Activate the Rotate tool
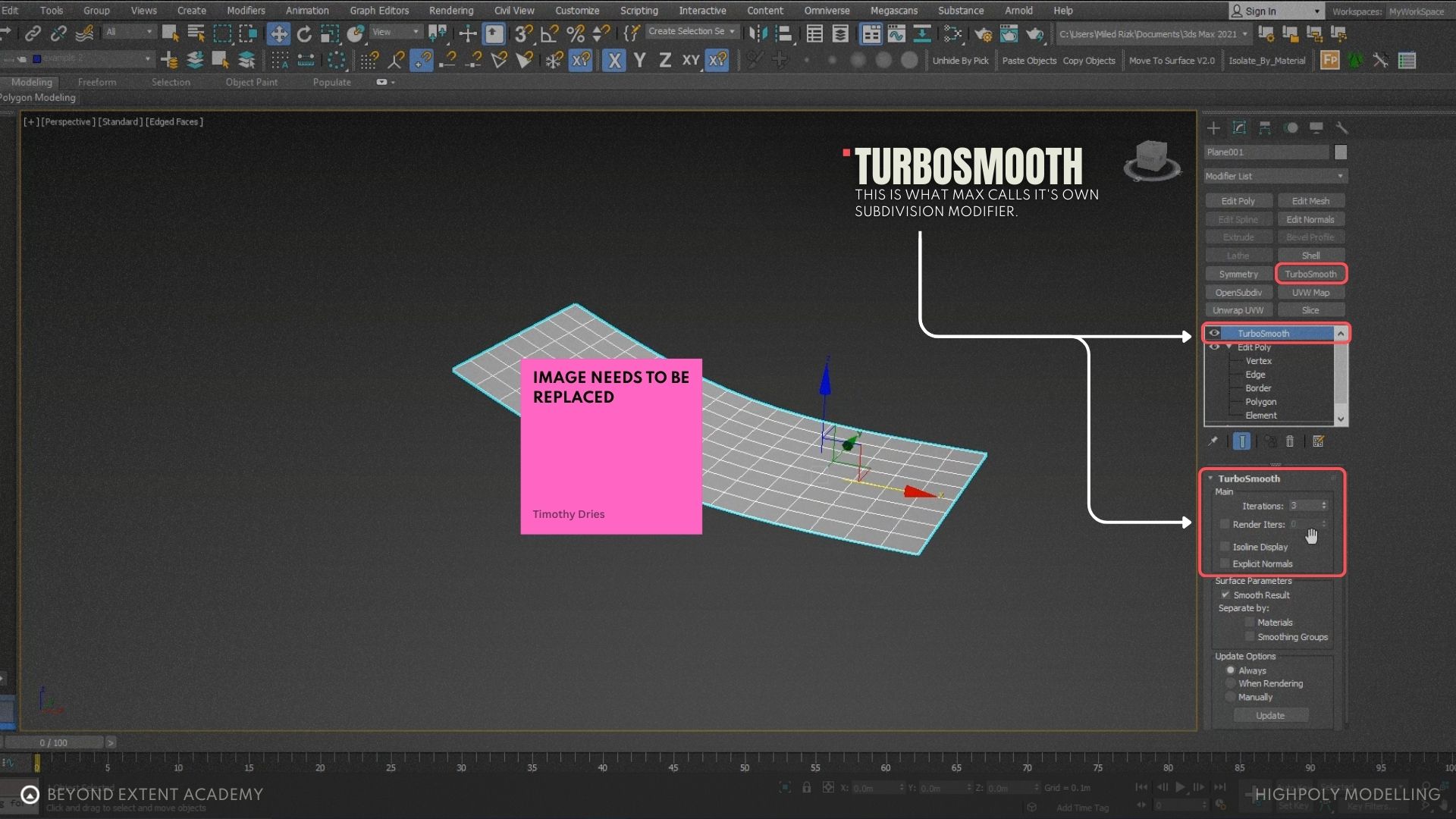This screenshot has width=1456, height=819. (x=304, y=34)
